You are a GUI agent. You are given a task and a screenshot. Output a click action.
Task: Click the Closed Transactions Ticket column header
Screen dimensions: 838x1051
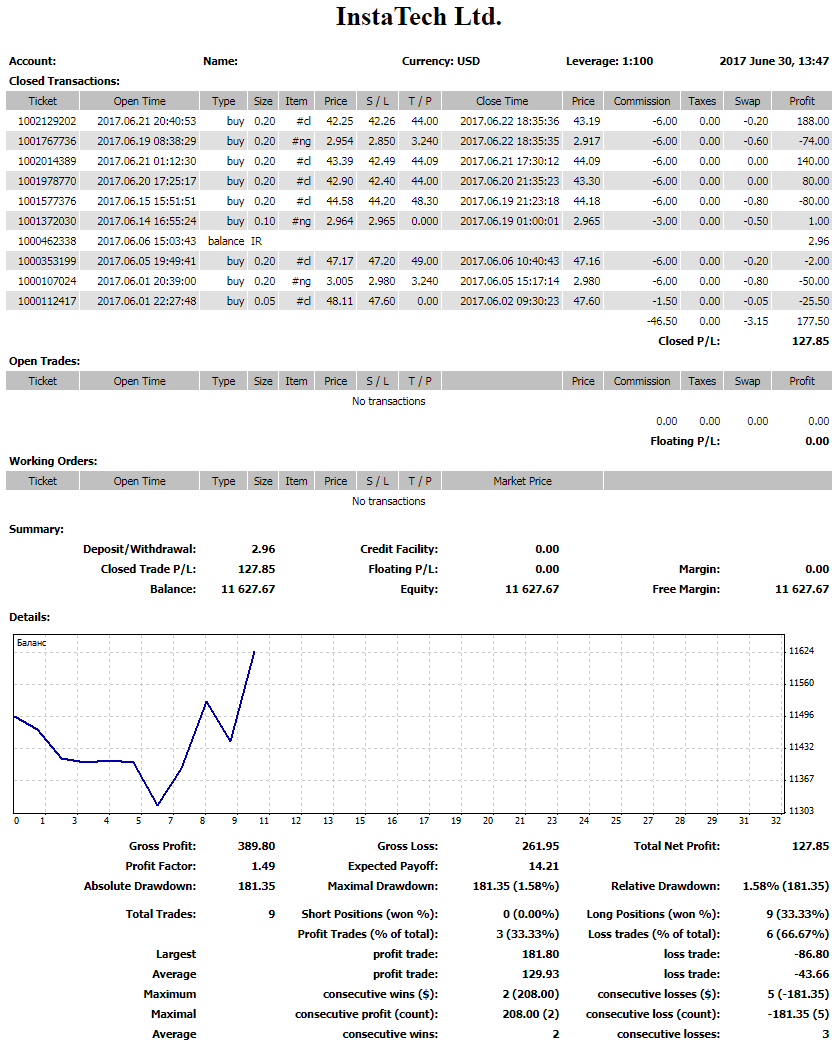pos(43,101)
